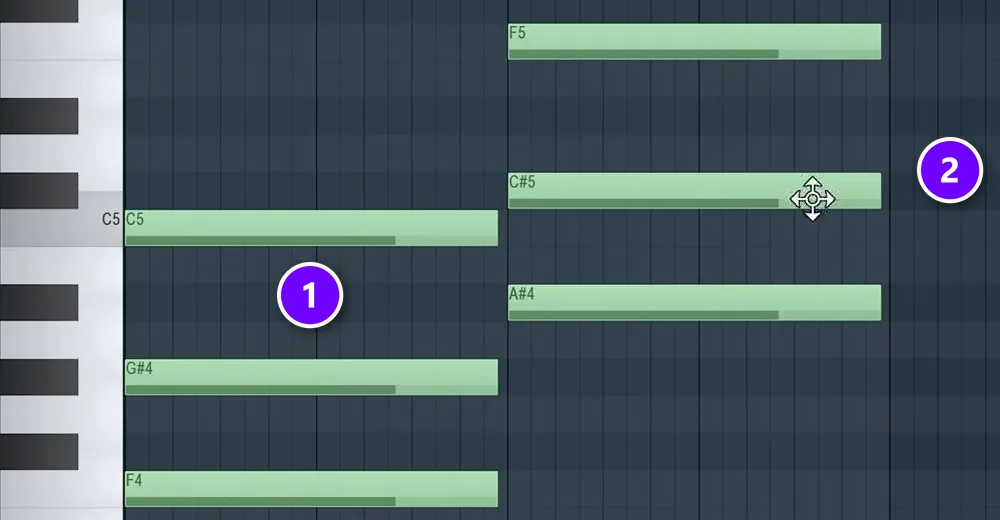Play the D#5 black piano key
Viewport: 1000px width, 520px height.
pos(39,116)
